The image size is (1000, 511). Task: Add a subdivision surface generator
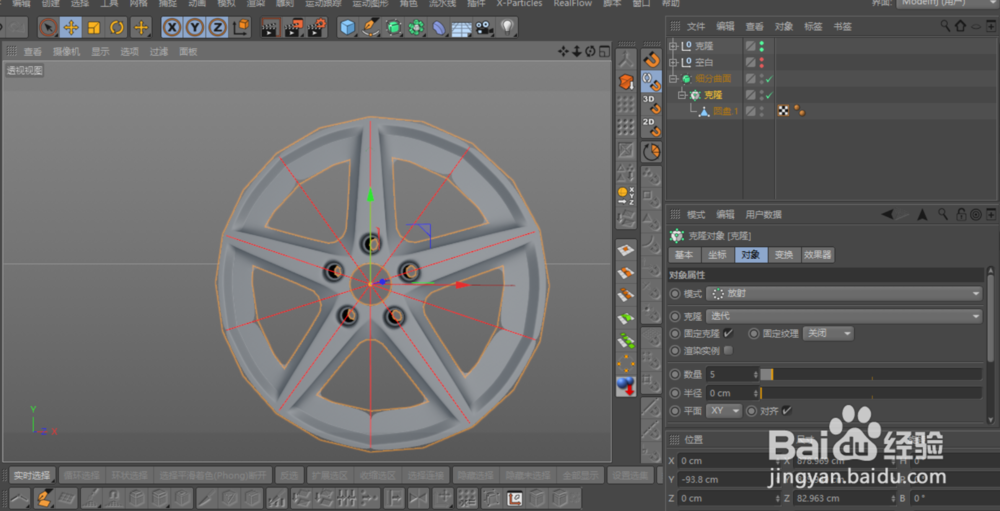click(393, 27)
